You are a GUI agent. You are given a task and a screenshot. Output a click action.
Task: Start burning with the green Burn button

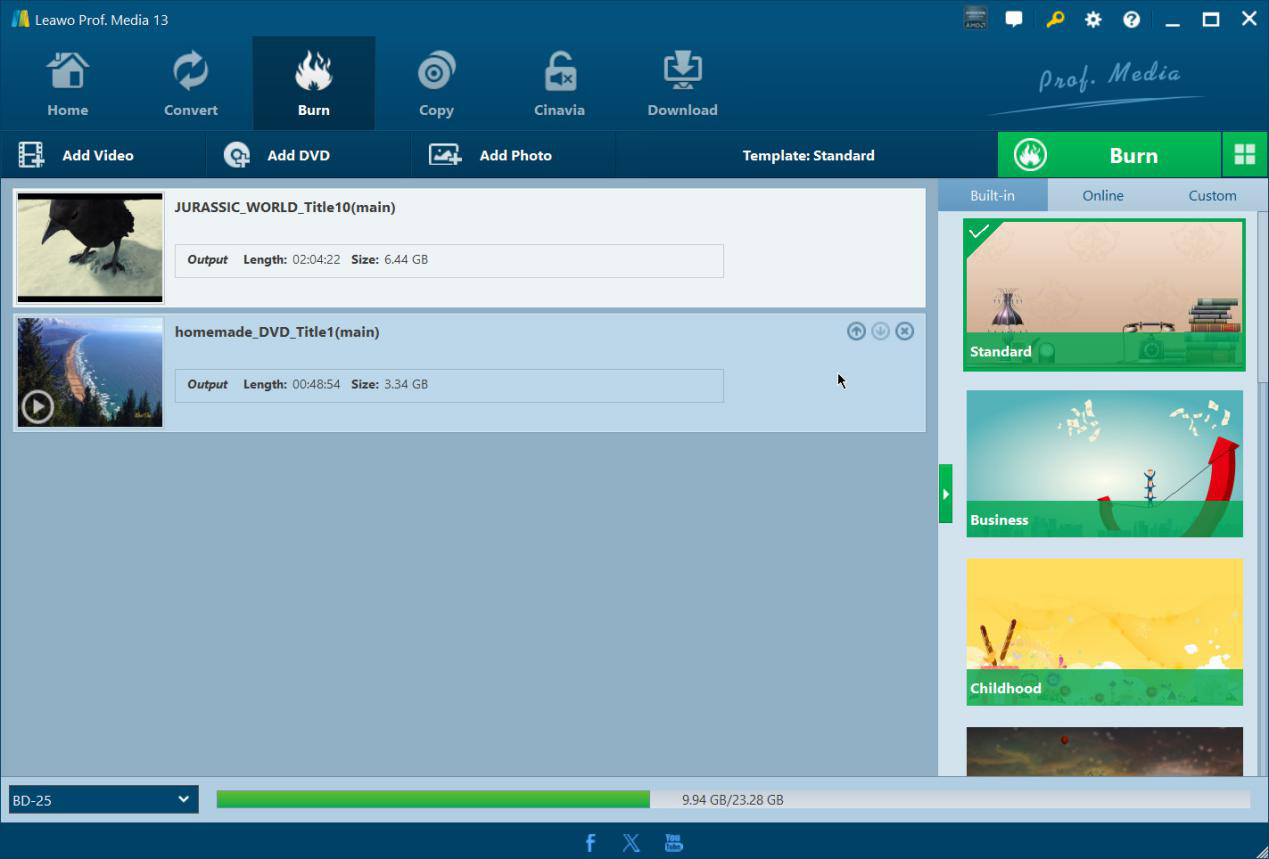click(1109, 155)
